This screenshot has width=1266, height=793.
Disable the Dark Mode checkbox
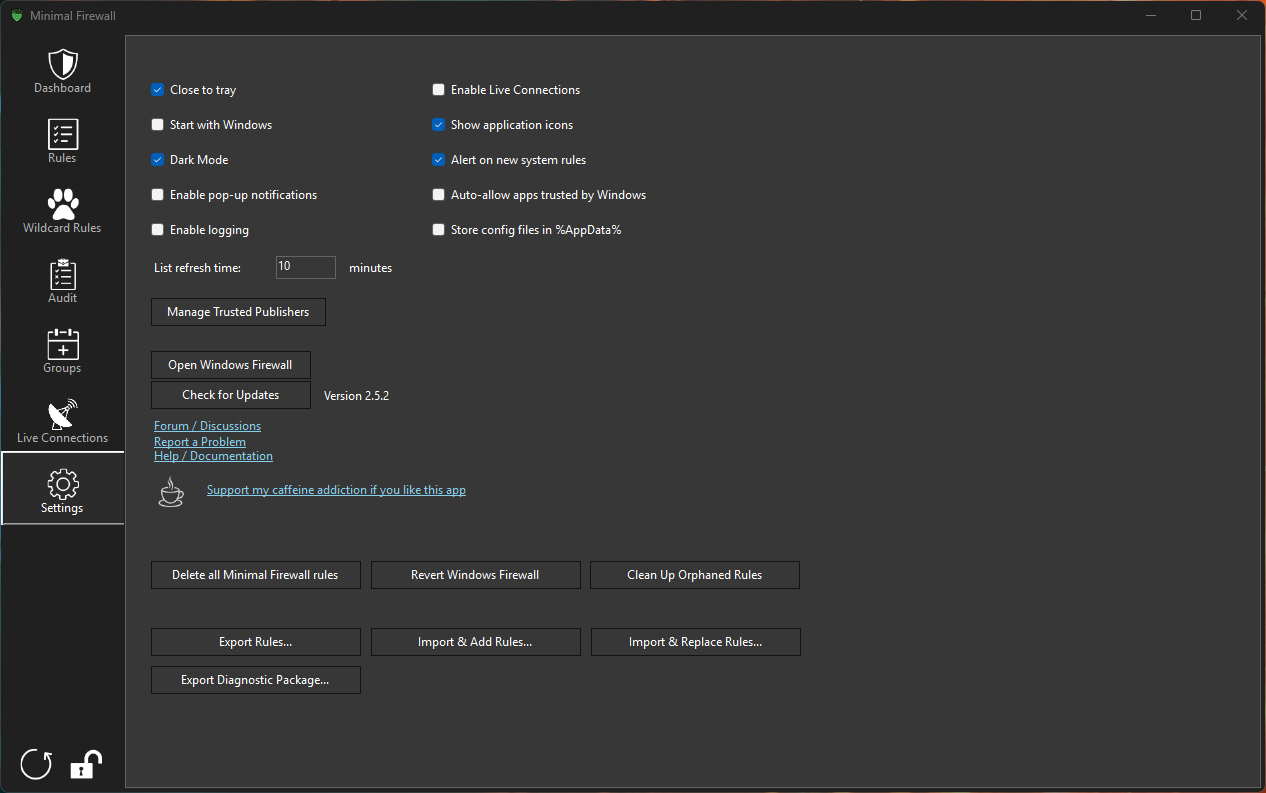coord(157,160)
